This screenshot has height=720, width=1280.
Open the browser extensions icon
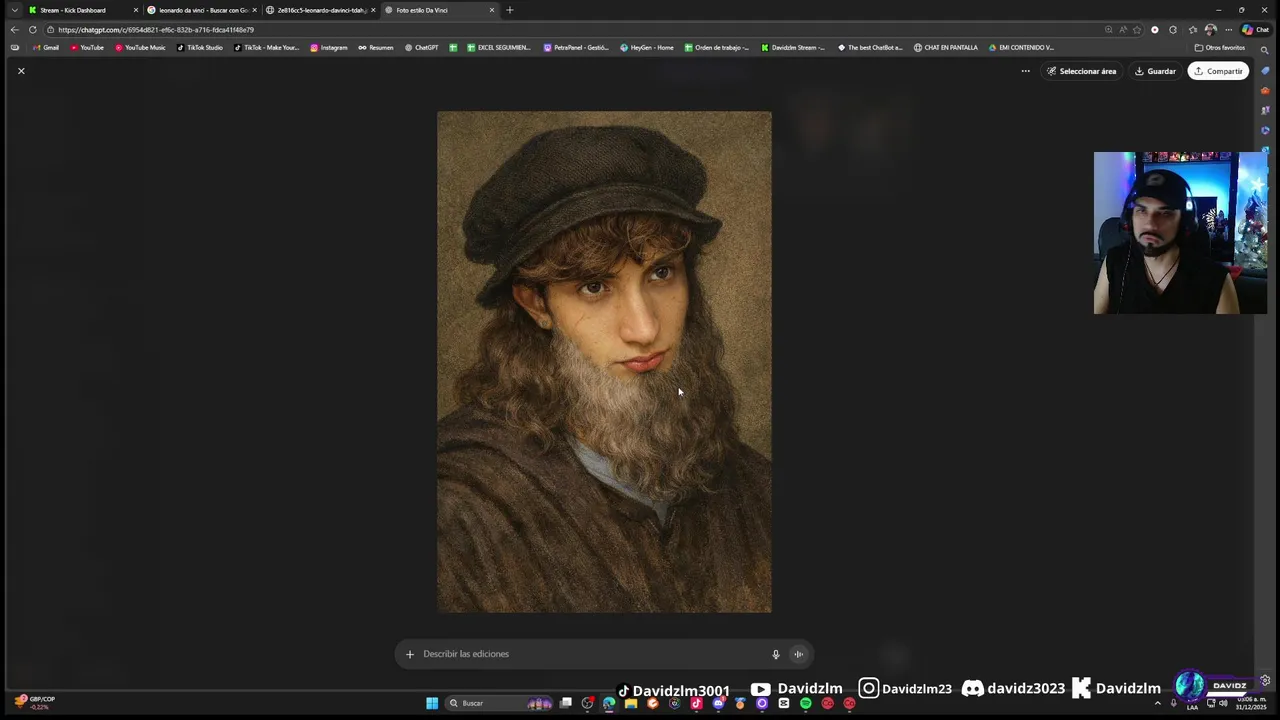[1173, 29]
